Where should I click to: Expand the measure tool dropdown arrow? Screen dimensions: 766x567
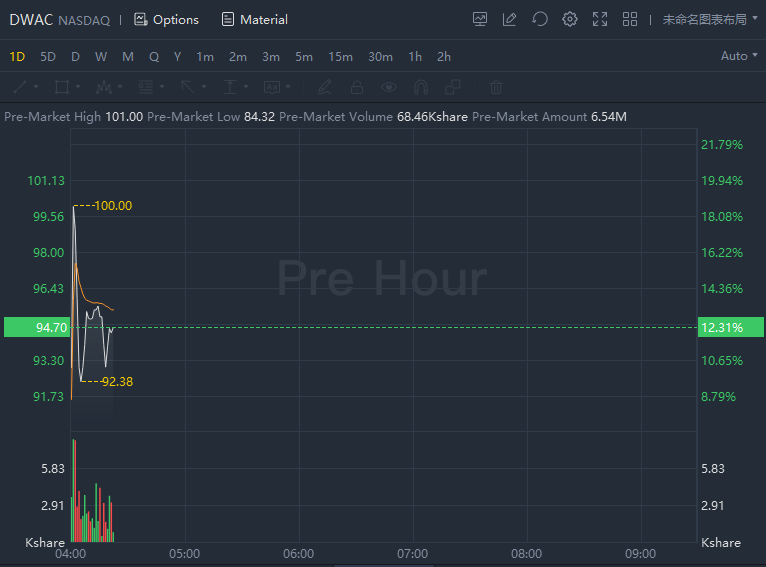point(246,87)
